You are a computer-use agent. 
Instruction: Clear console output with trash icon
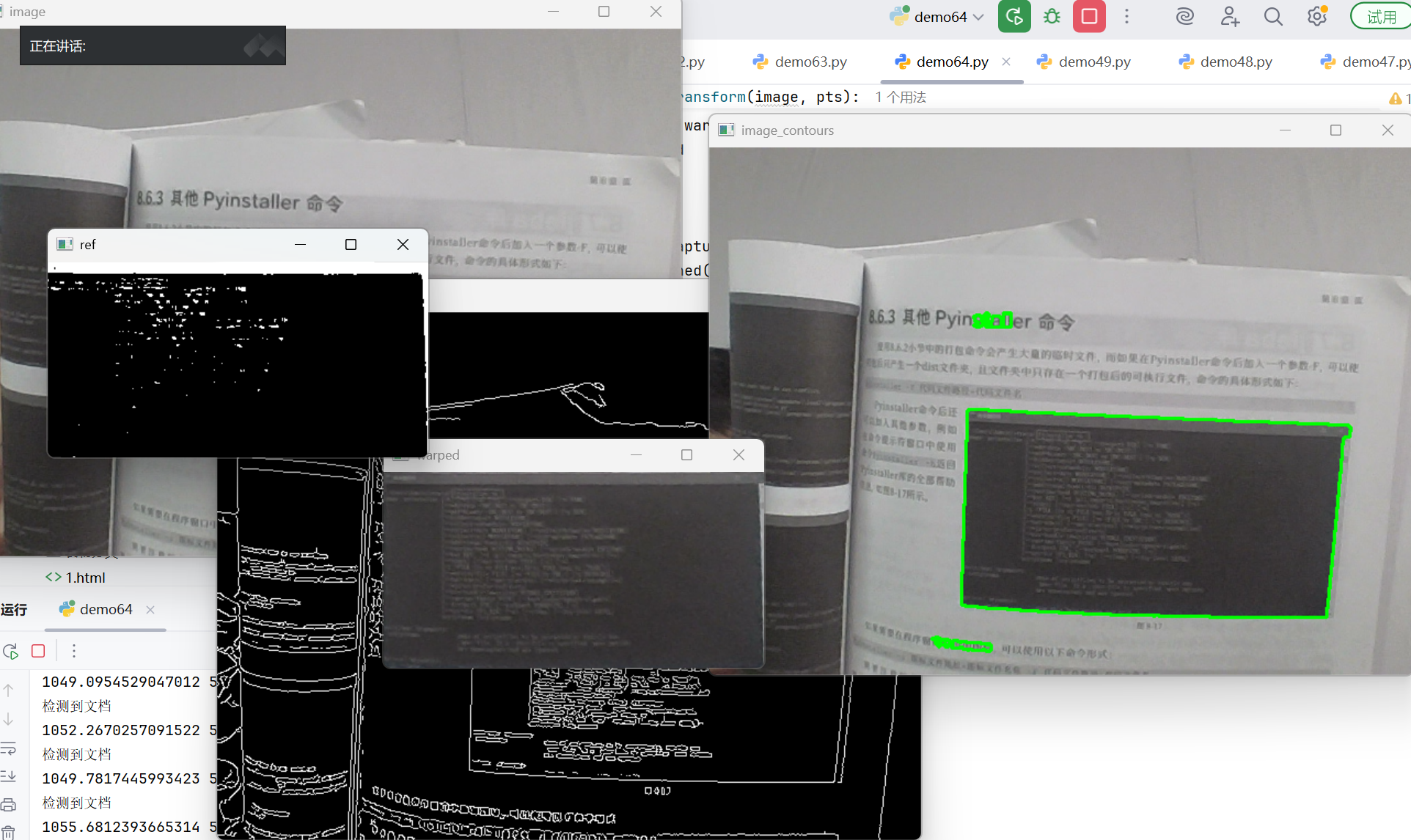click(9, 831)
